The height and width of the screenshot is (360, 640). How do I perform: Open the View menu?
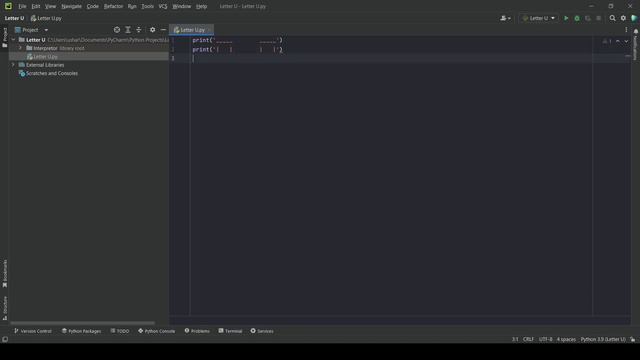tap(50, 6)
